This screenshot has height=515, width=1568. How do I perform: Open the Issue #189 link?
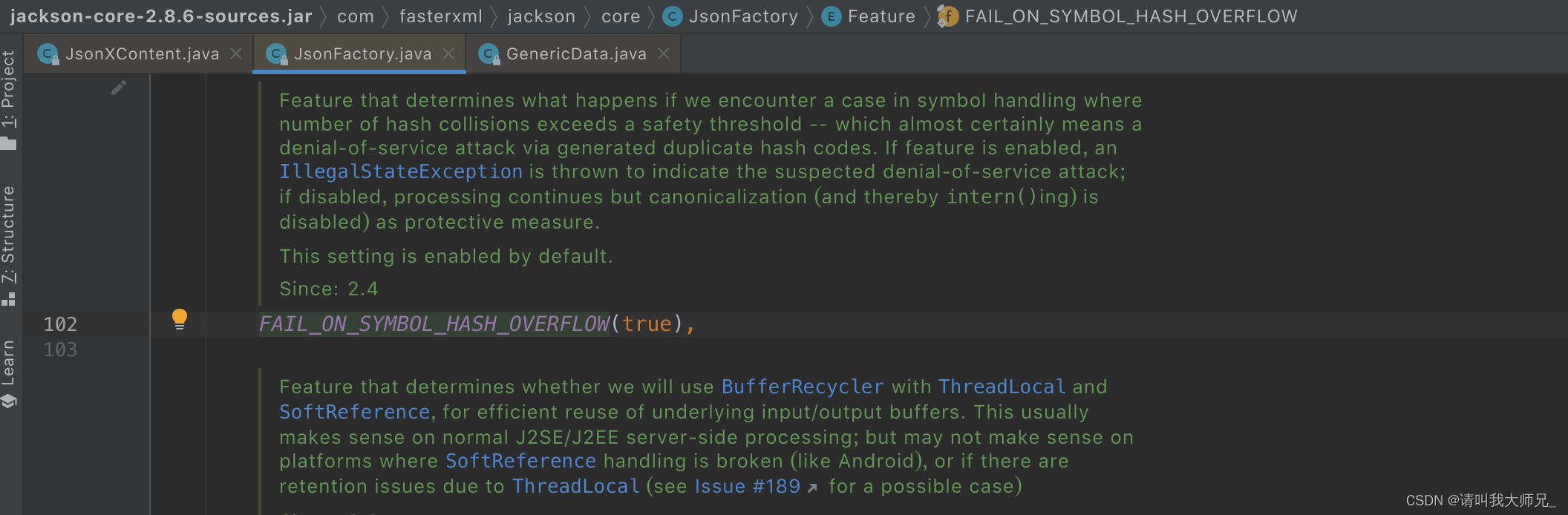[x=747, y=486]
